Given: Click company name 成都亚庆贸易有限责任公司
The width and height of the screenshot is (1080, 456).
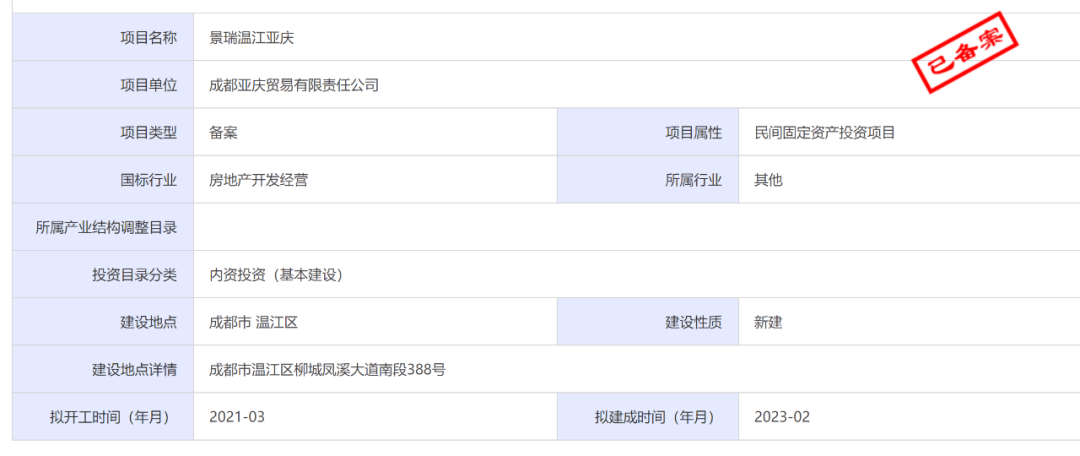Looking at the screenshot, I should (294, 85).
